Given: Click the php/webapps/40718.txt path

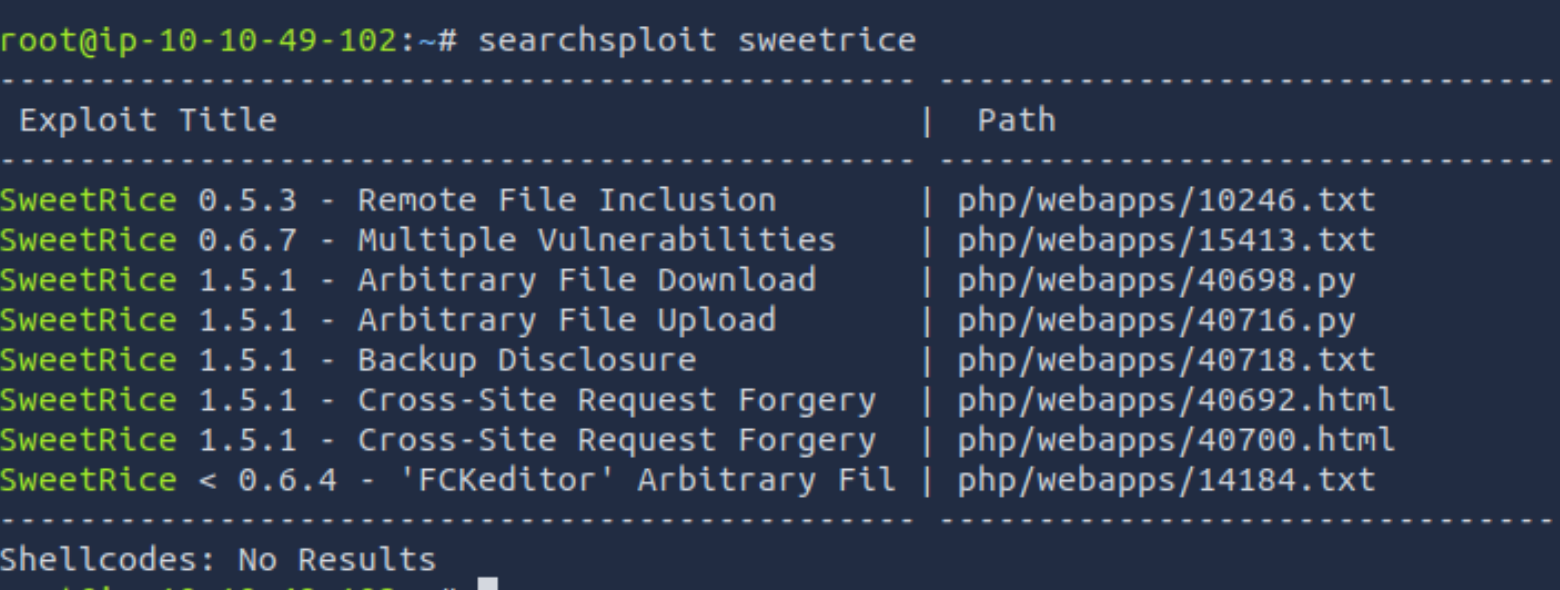Looking at the screenshot, I should (x=1166, y=360).
